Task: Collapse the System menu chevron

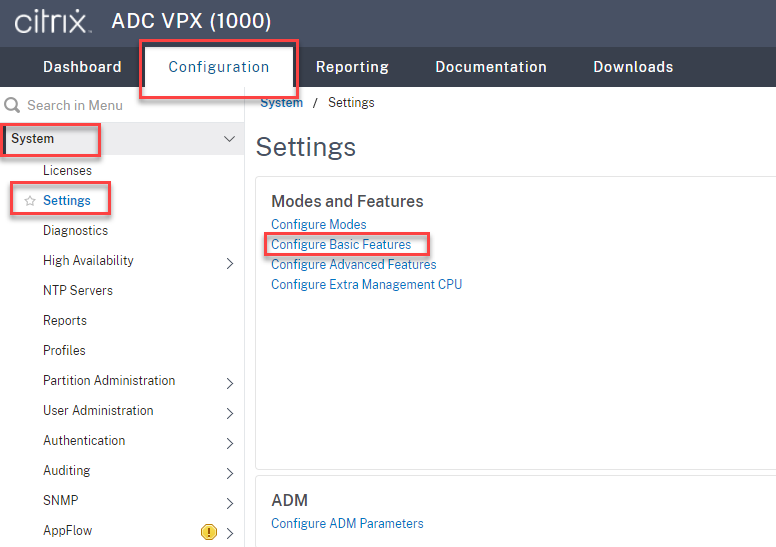Action: [229, 139]
